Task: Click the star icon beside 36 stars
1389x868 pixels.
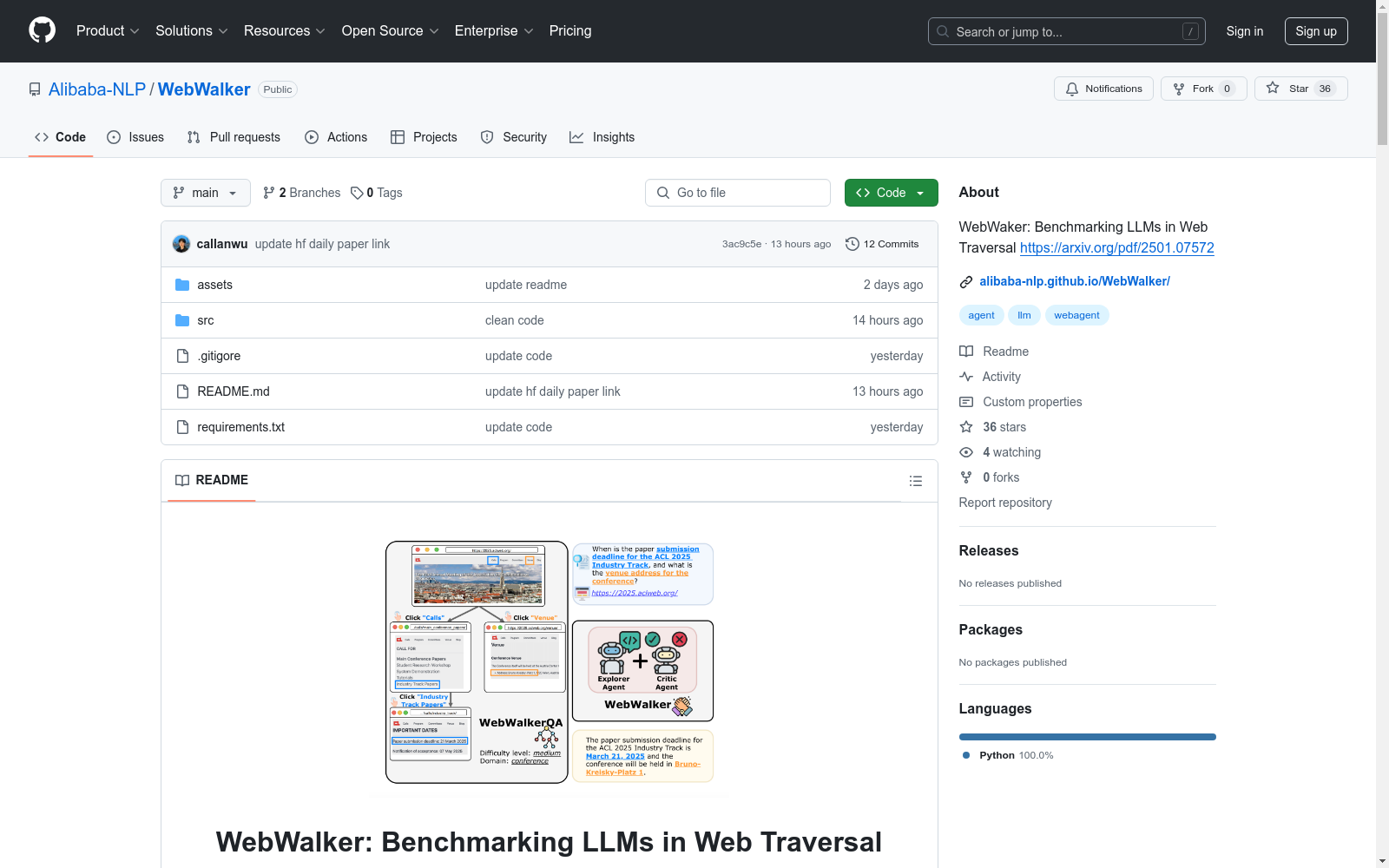Action: click(966, 427)
